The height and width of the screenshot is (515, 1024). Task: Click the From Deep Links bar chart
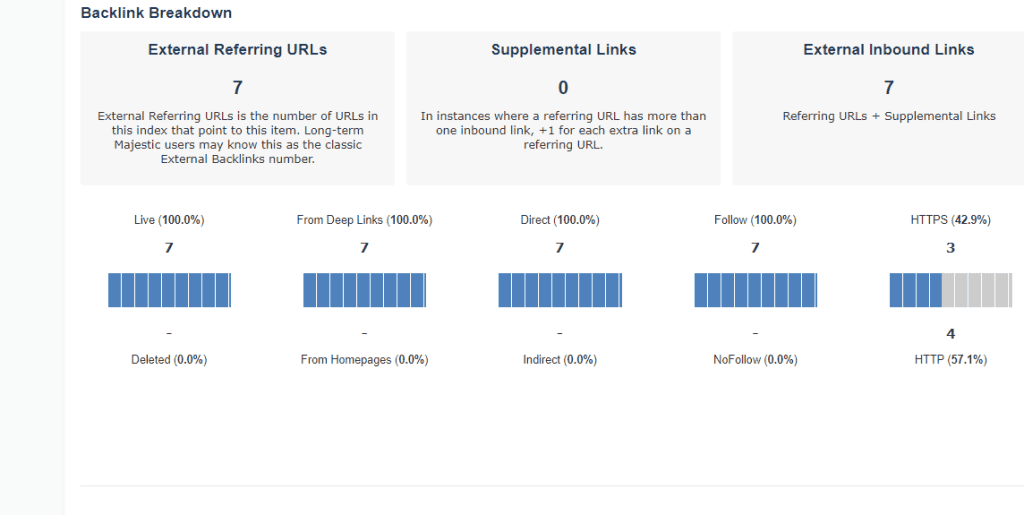tap(364, 290)
